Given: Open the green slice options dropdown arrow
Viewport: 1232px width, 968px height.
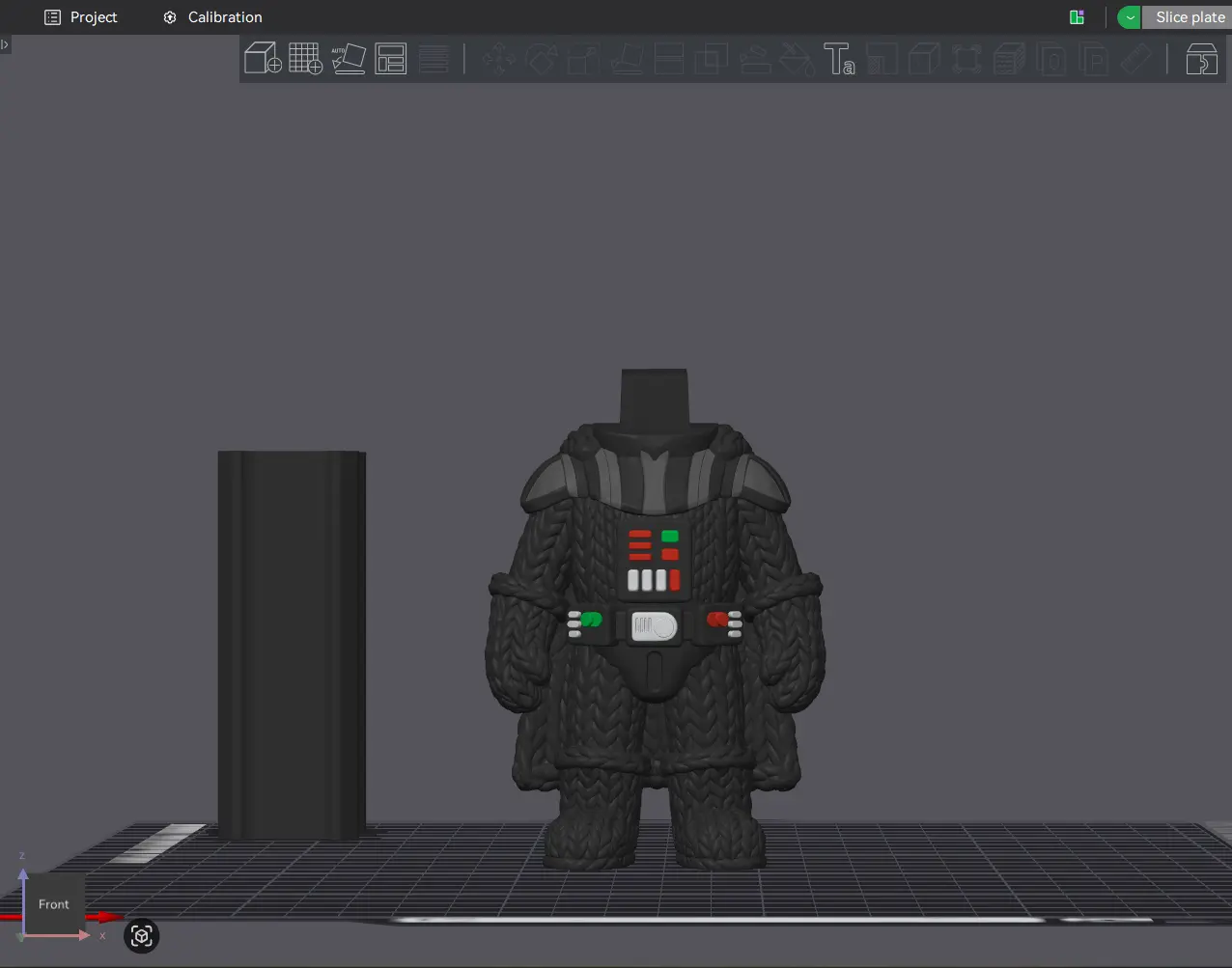Looking at the screenshot, I should 1129,17.
